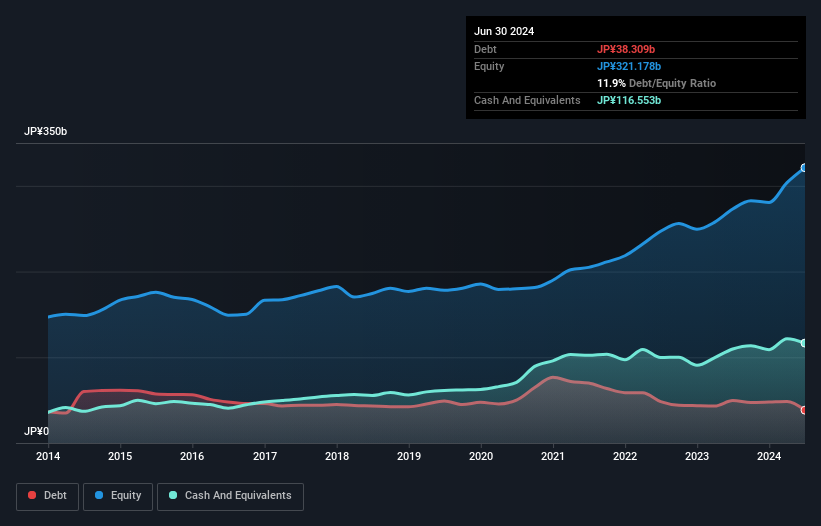Click the JP¥0 y-axis label
This screenshot has width=821, height=526.
coord(36,432)
